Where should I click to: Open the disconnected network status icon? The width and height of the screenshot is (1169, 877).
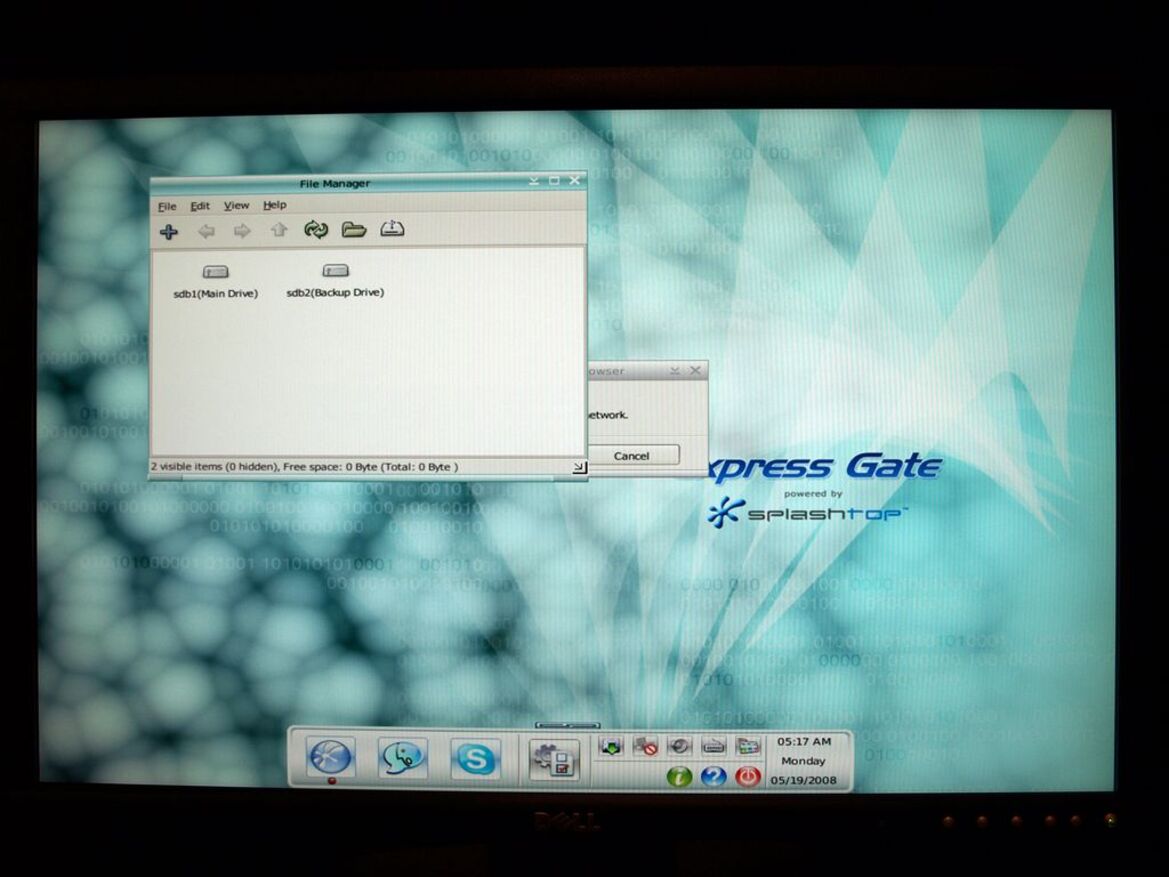(x=646, y=746)
